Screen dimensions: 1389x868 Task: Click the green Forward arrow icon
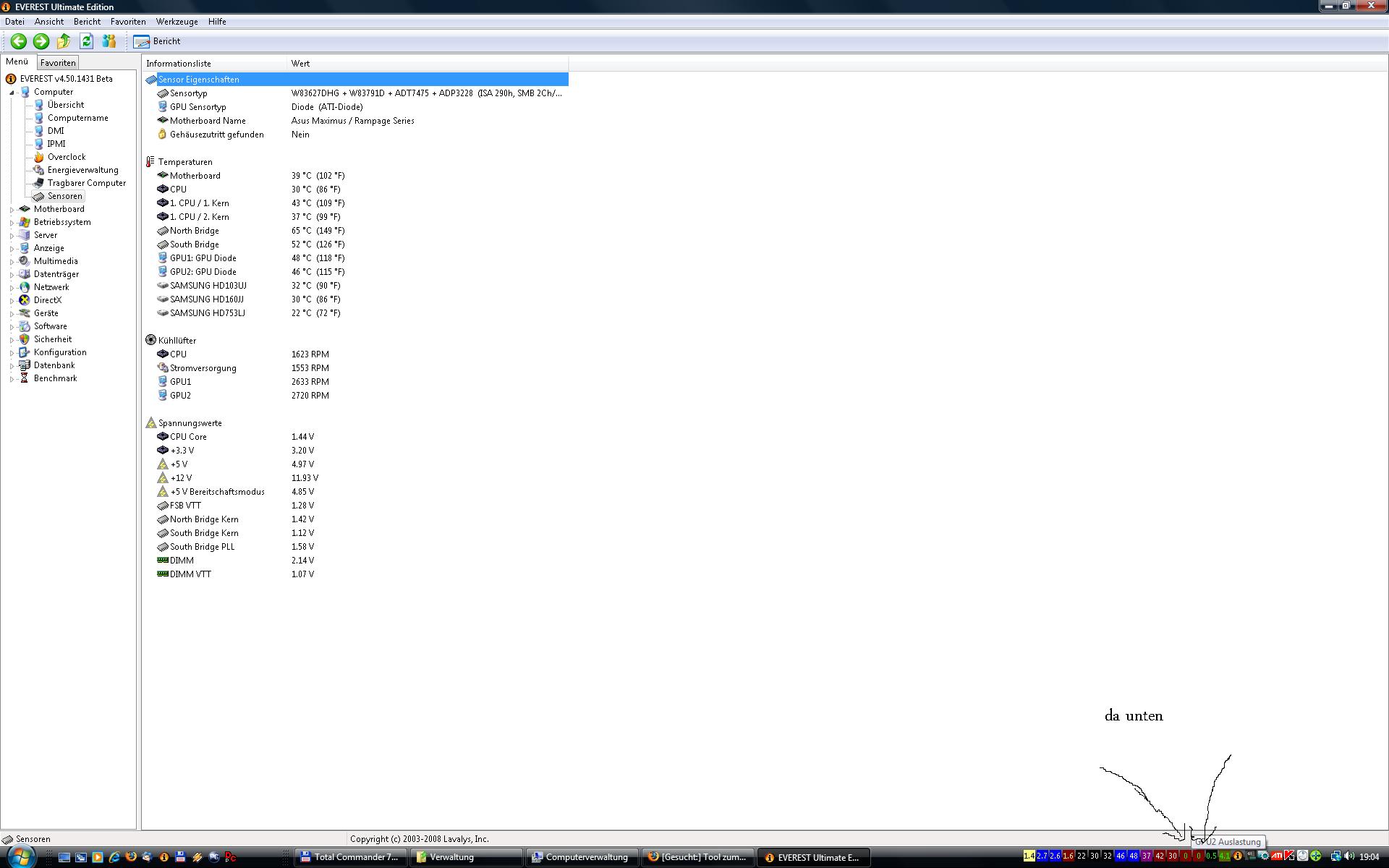point(41,41)
